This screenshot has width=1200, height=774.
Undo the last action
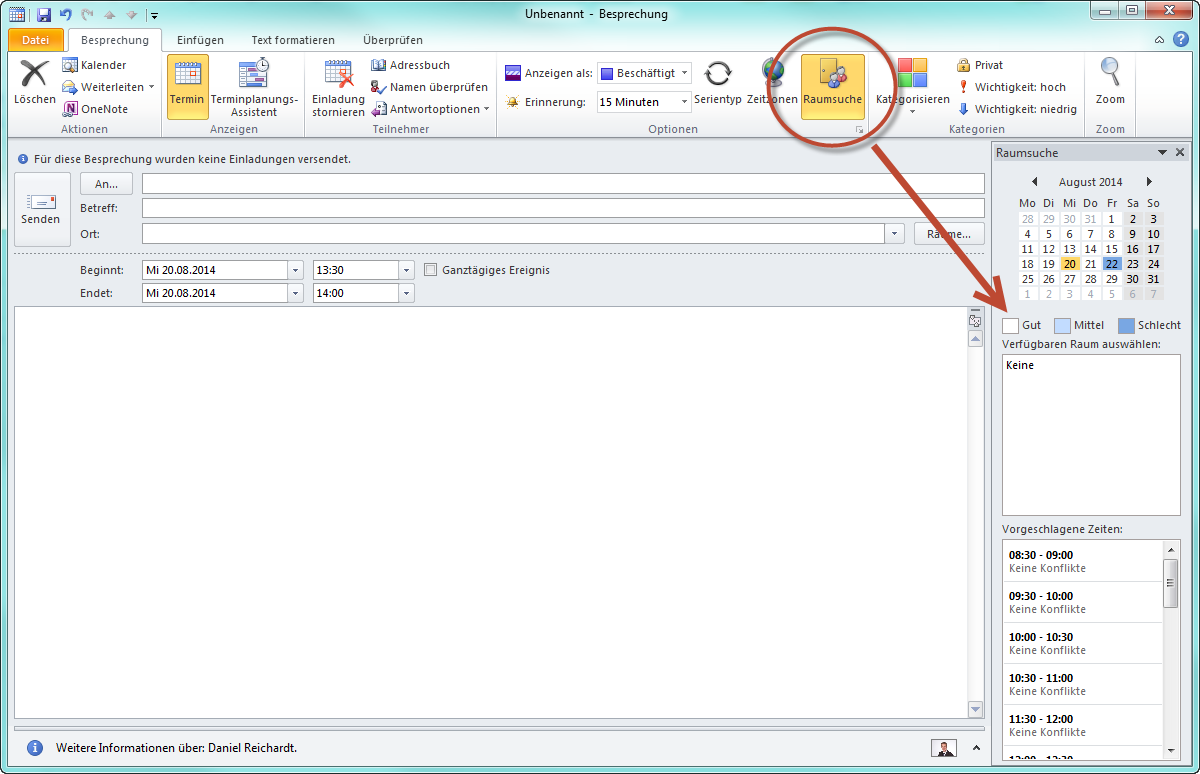[65, 15]
